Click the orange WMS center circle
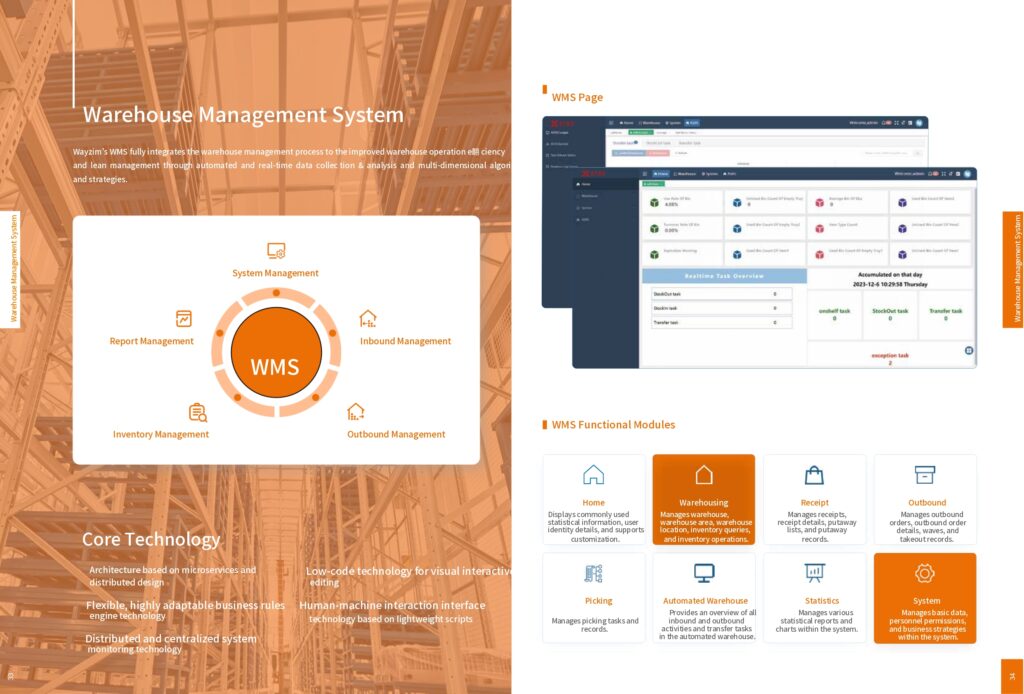The image size is (1024, 694). click(276, 353)
